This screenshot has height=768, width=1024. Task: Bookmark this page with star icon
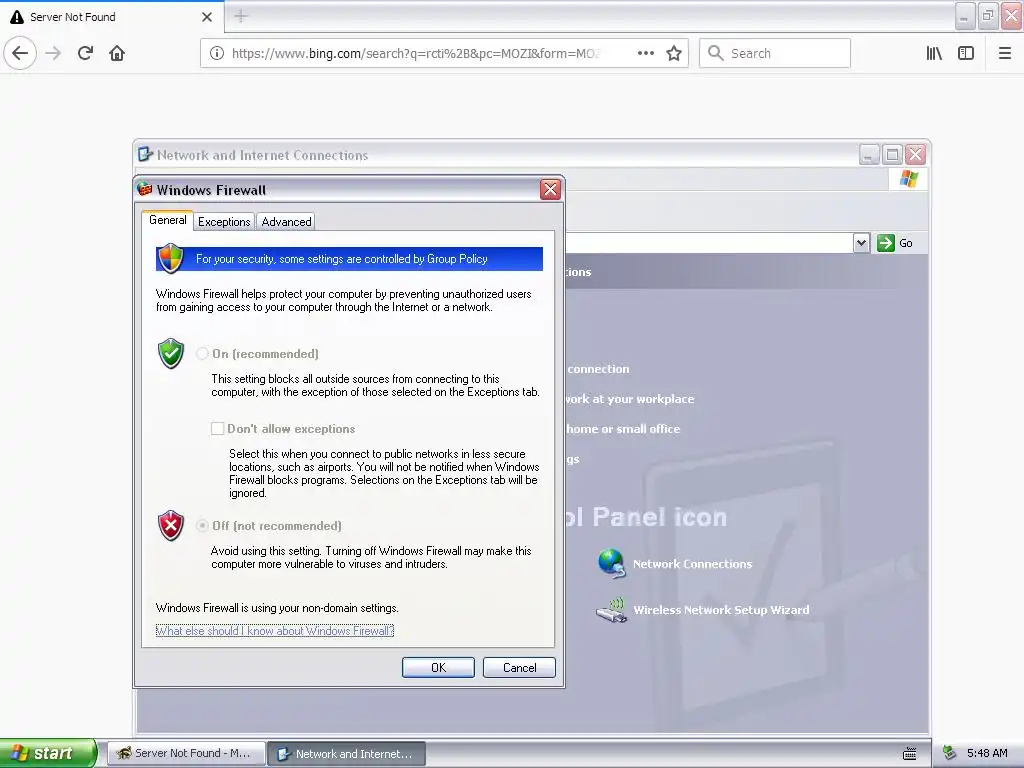click(674, 53)
